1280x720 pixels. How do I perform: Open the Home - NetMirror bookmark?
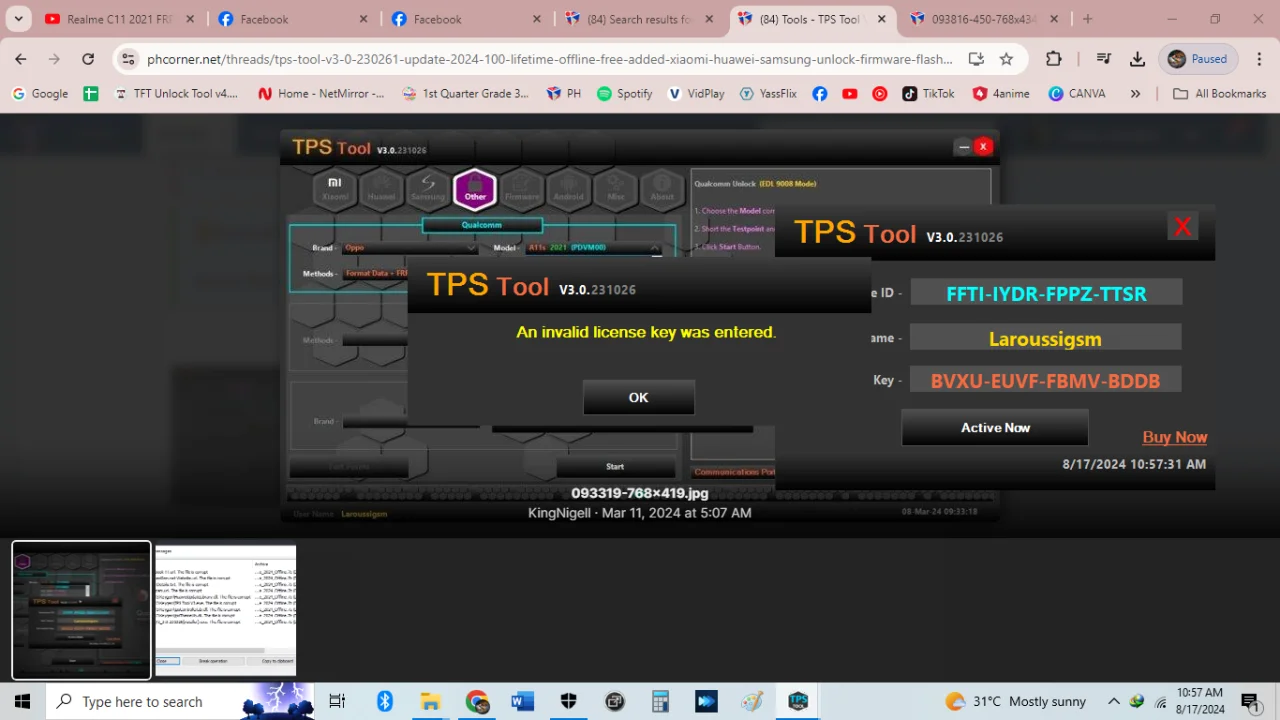click(x=321, y=93)
